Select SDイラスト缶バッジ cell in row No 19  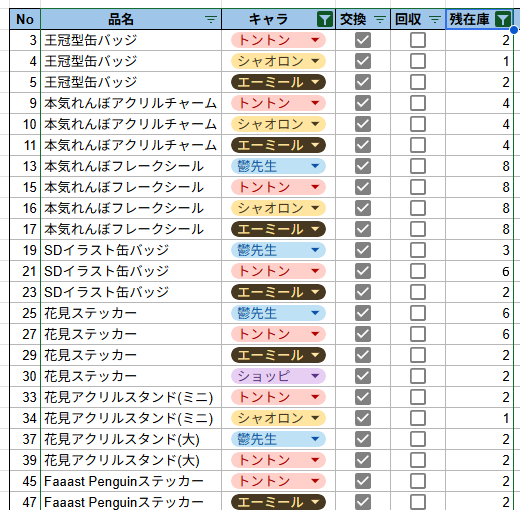point(131,250)
